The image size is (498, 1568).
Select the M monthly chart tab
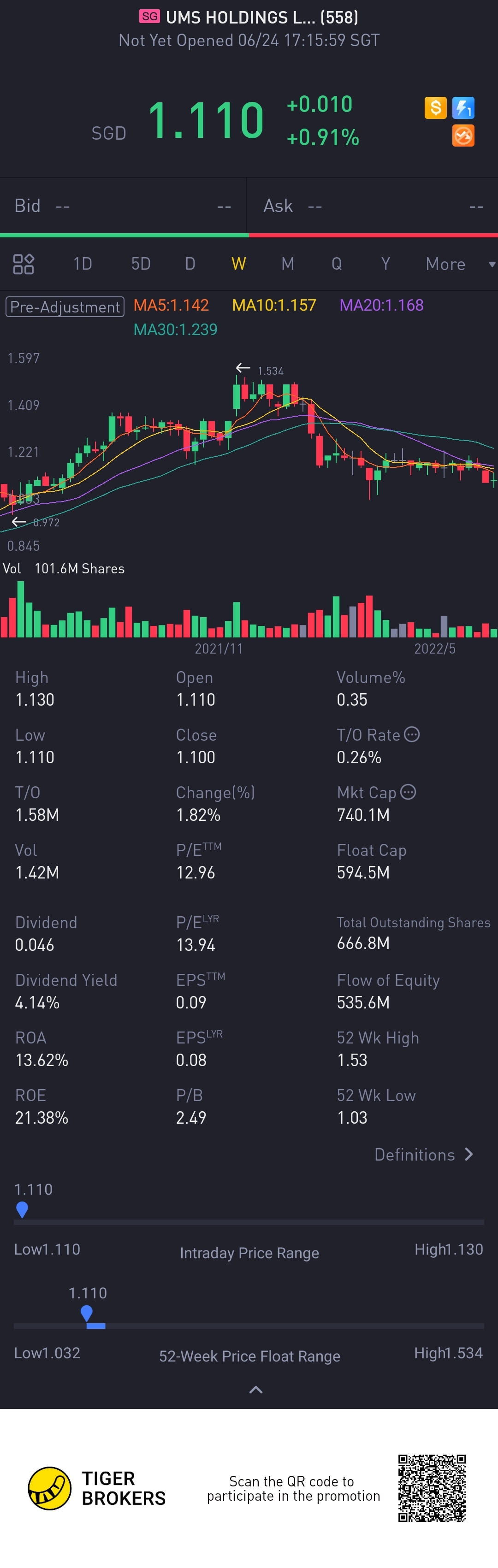[x=287, y=264]
